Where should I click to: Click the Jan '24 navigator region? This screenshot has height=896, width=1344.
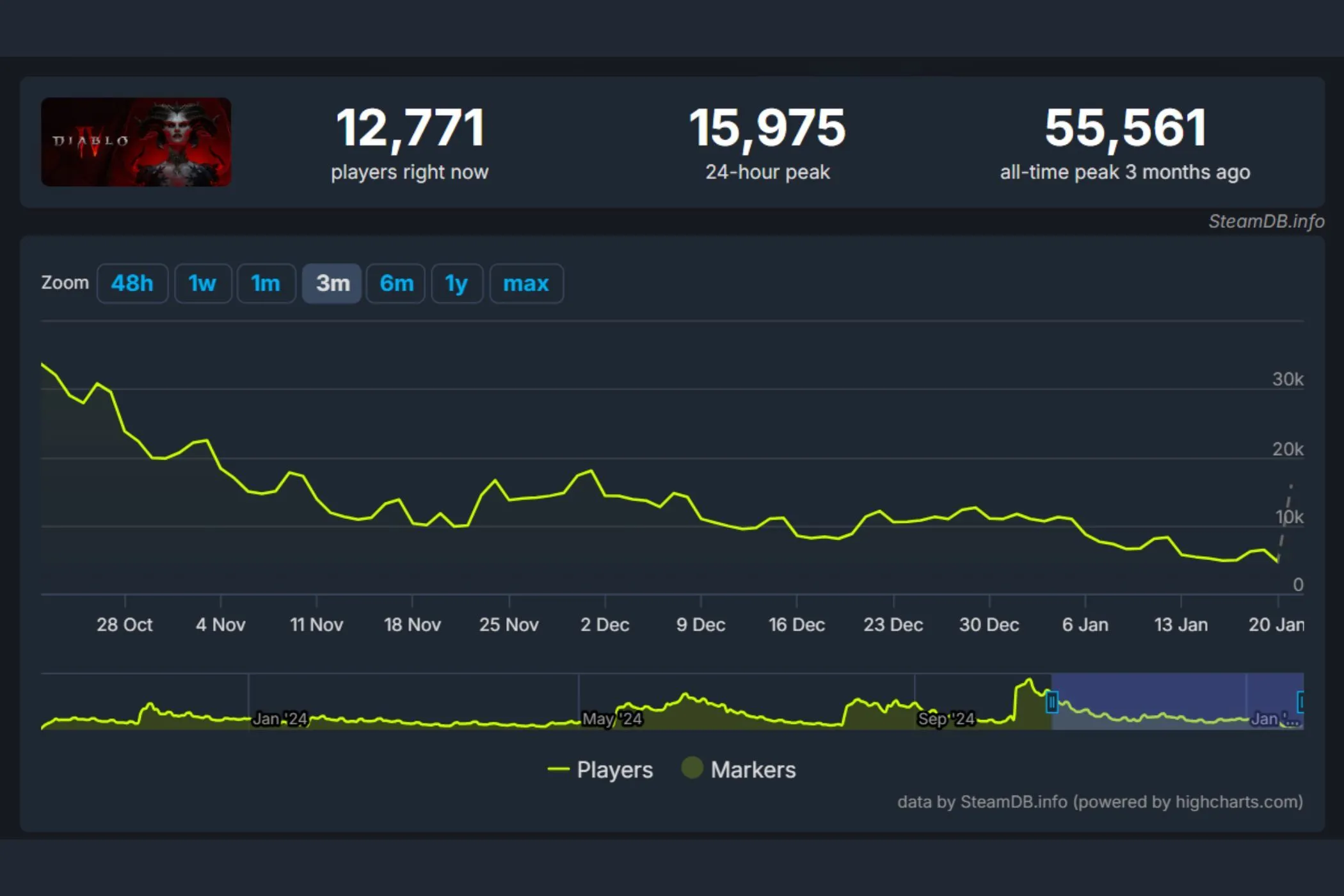pos(280,719)
